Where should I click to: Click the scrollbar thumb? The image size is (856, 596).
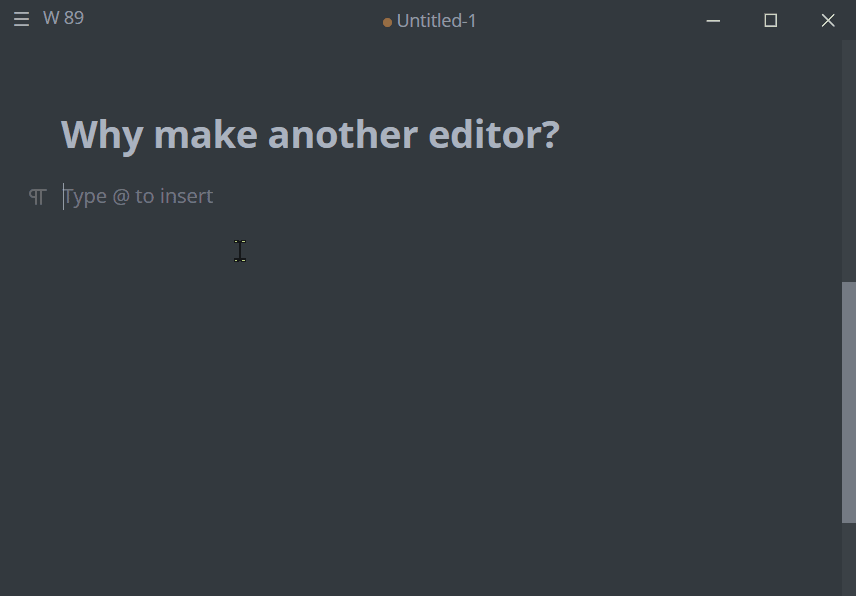point(848,400)
